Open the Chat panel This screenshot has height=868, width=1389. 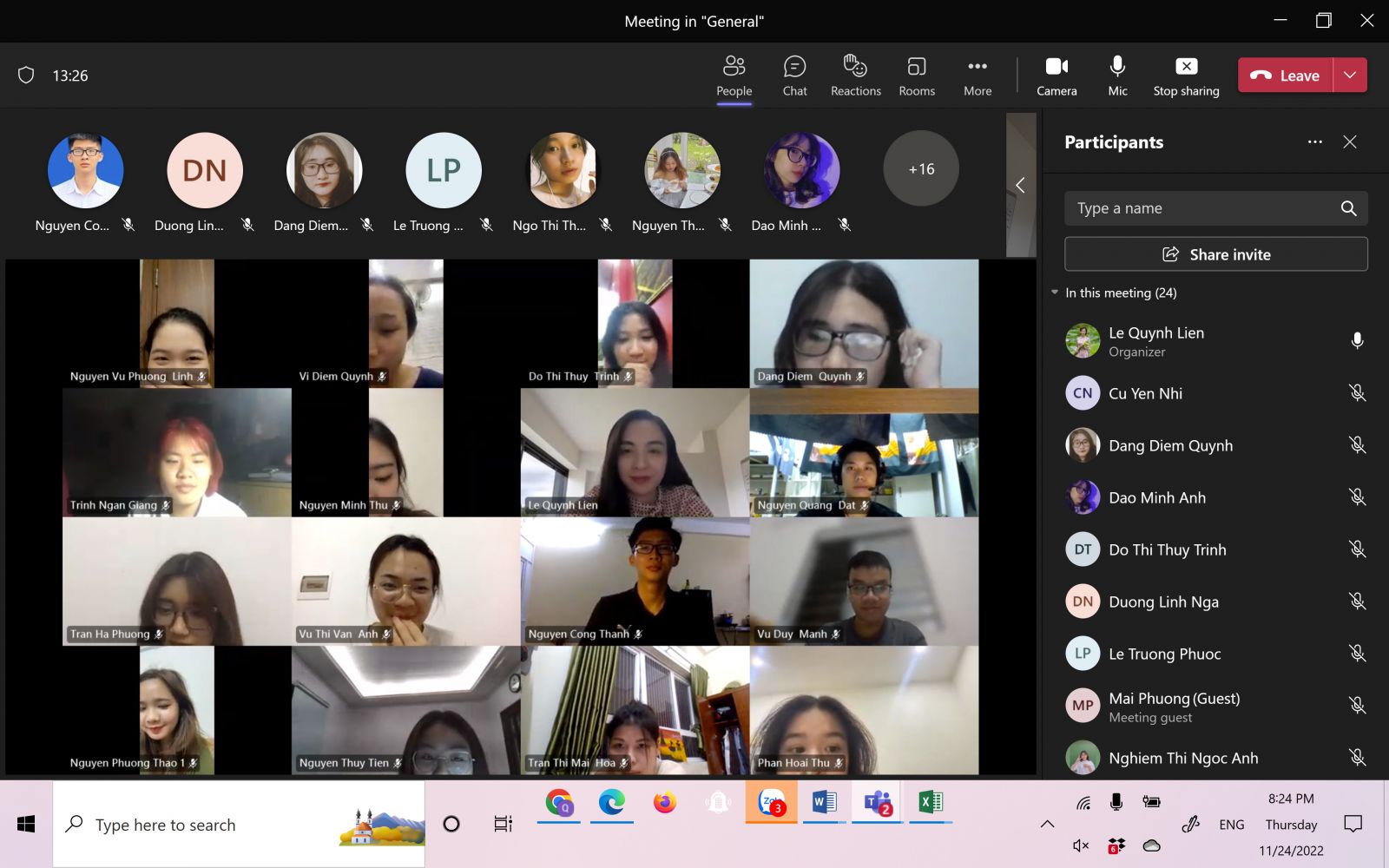[x=794, y=76]
